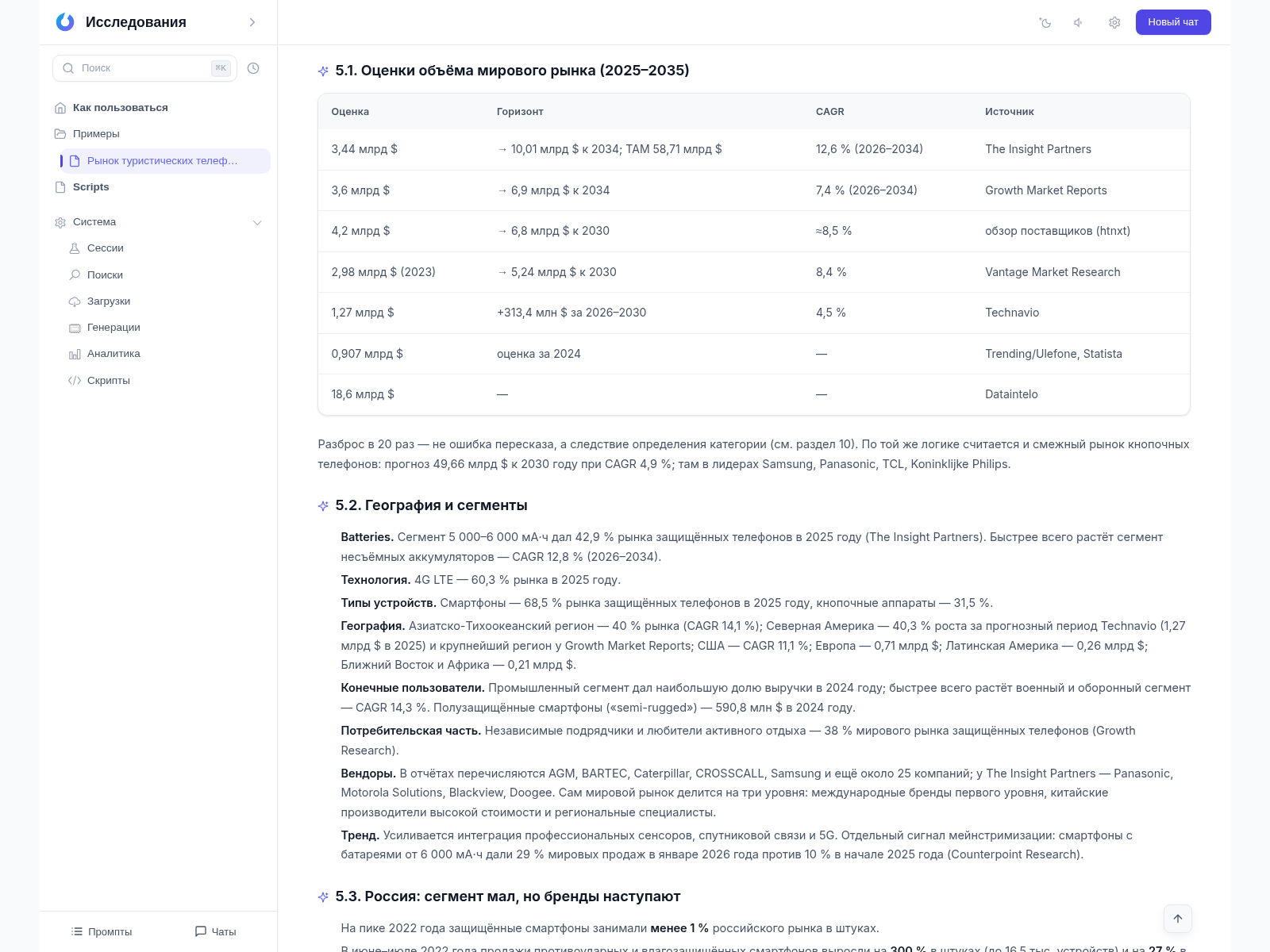Click the document icon next to Scripts
The height and width of the screenshot is (952, 1270).
coord(60,187)
